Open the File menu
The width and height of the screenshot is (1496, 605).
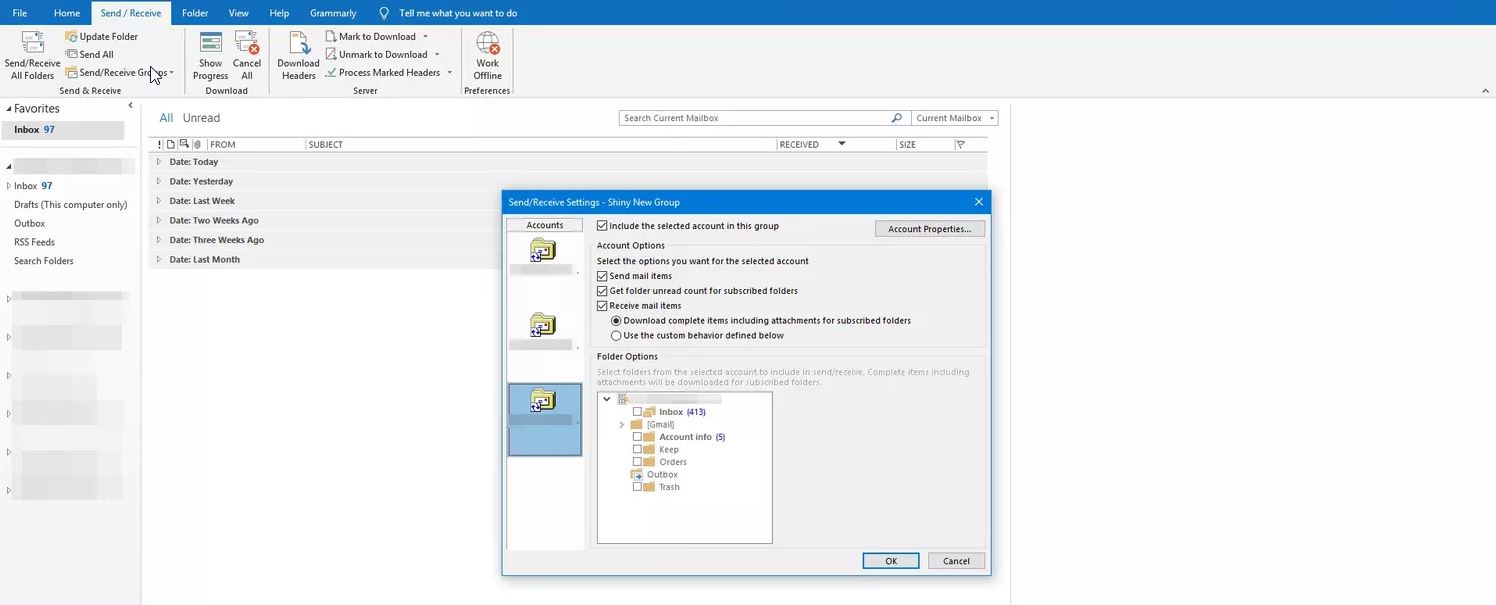20,13
